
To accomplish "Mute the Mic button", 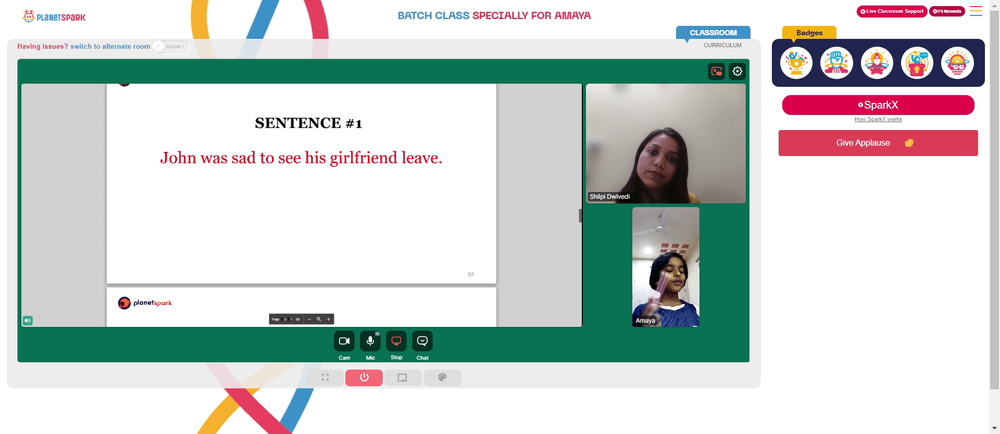I will (x=370, y=341).
